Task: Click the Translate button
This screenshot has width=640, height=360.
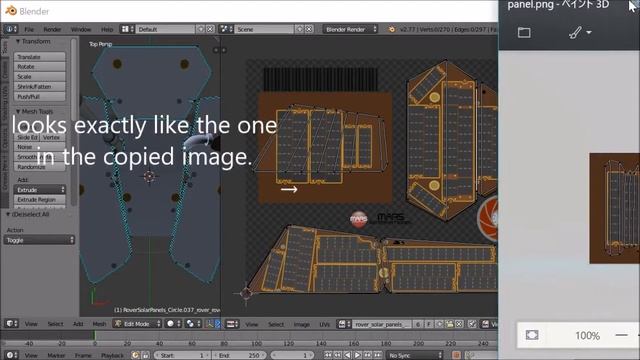Action: 40,57
